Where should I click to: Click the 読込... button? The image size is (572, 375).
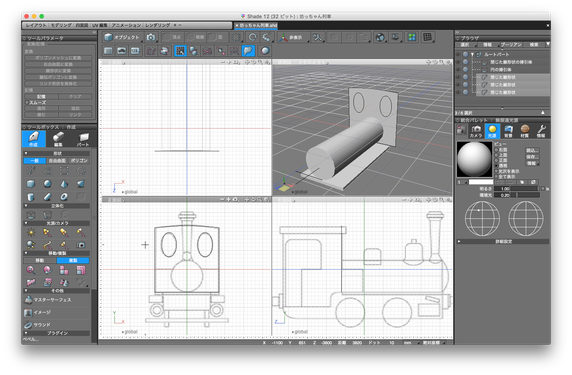[532, 150]
